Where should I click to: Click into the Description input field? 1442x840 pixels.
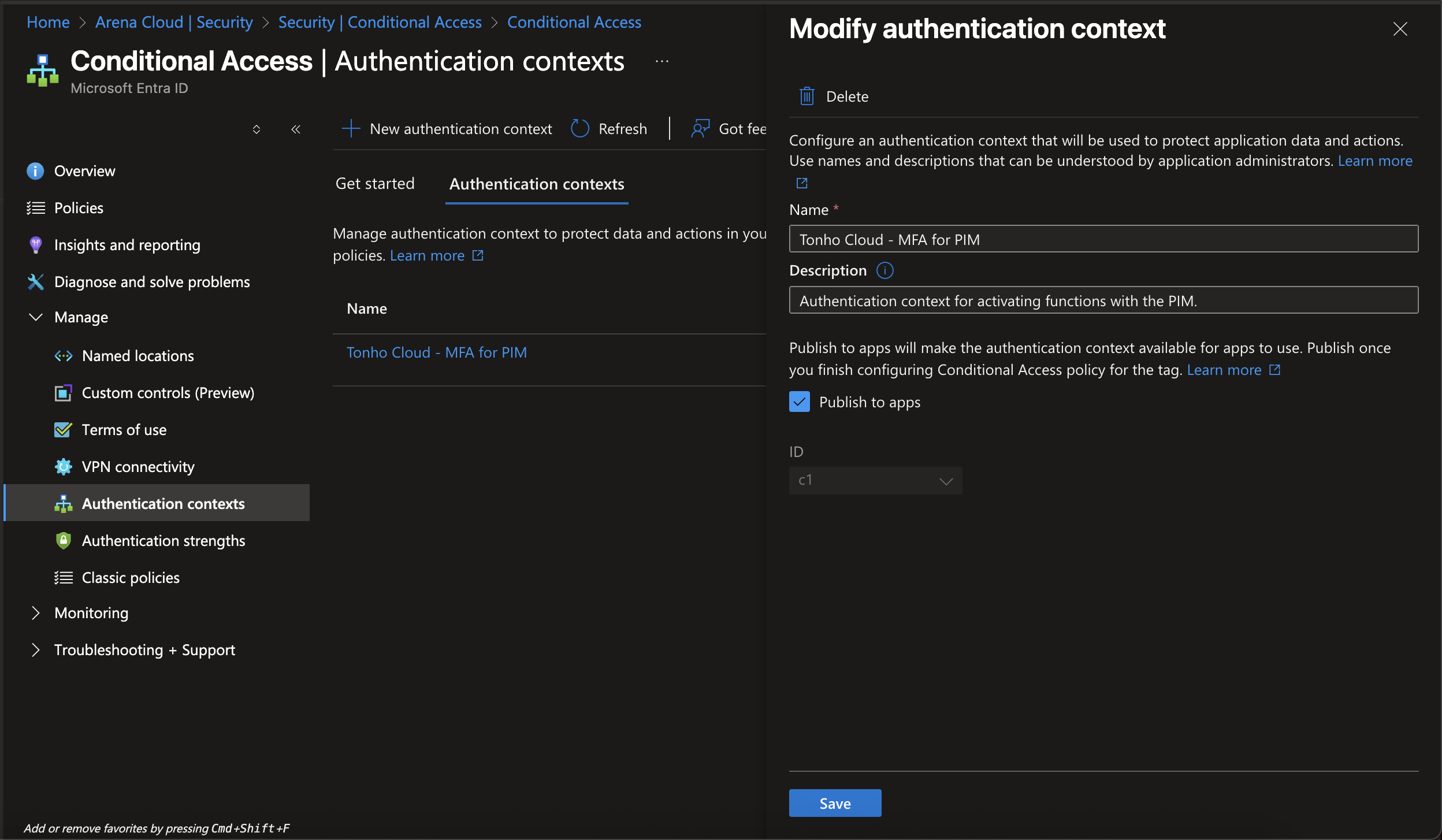pyautogui.click(x=1103, y=300)
